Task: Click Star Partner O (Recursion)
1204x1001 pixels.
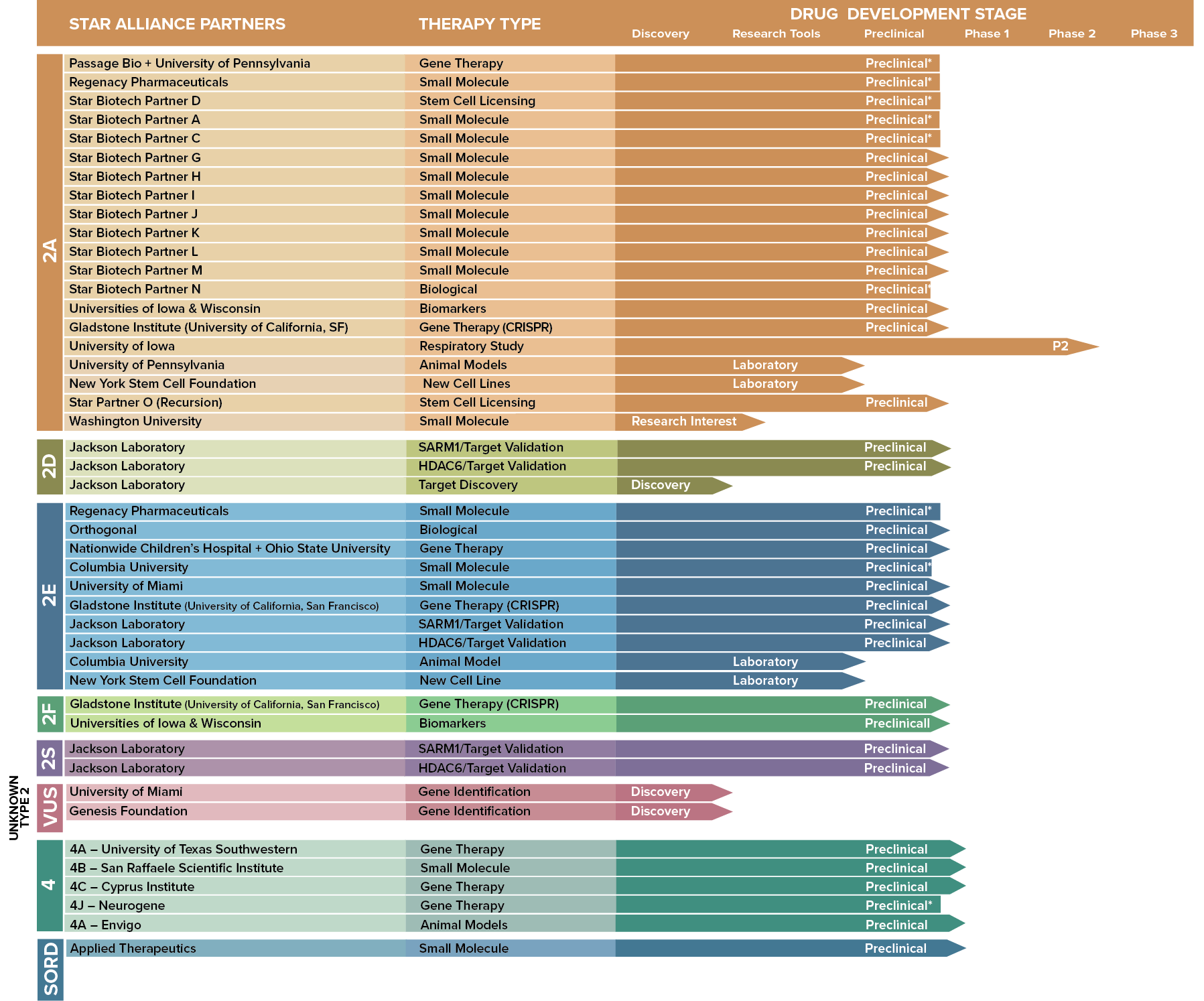Action: (x=145, y=403)
